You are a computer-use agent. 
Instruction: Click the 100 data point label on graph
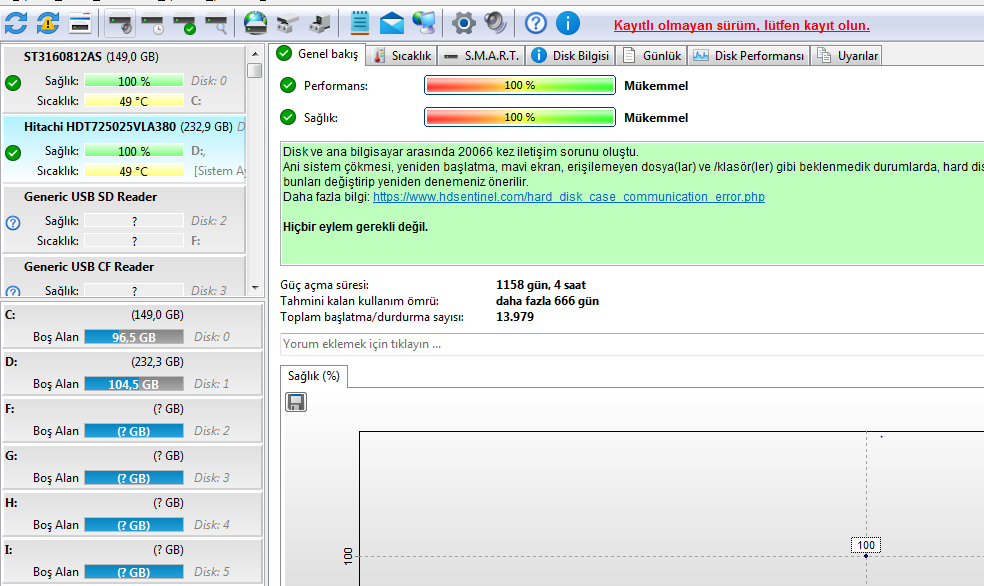click(866, 545)
